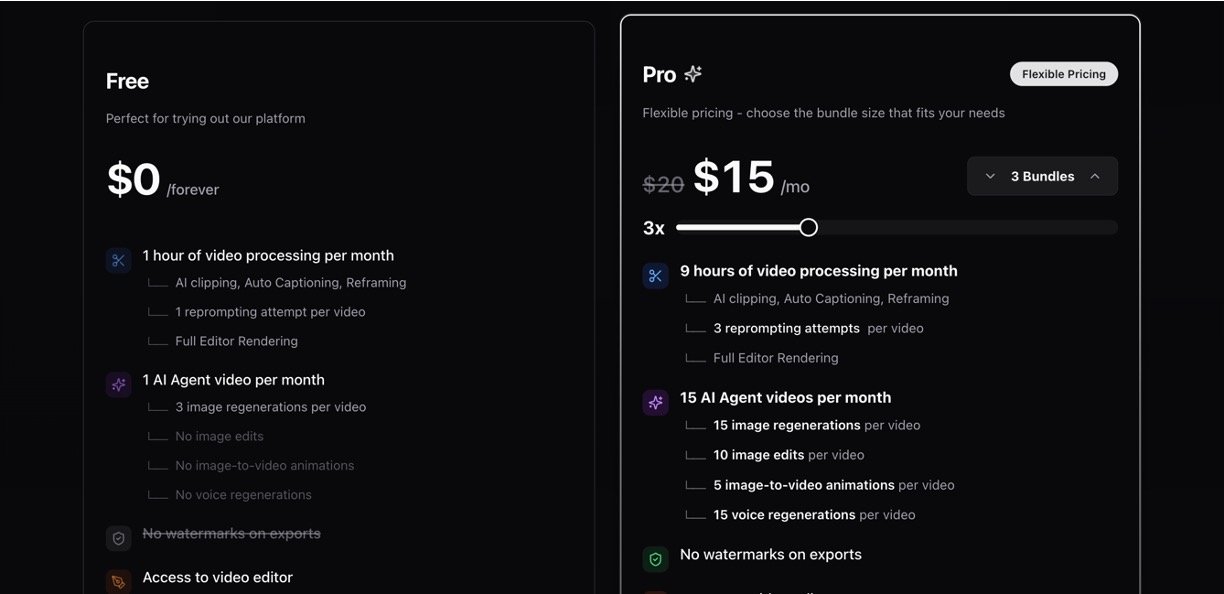Click 9 hours of video processing text
This screenshot has height=594, width=1224.
point(818,271)
